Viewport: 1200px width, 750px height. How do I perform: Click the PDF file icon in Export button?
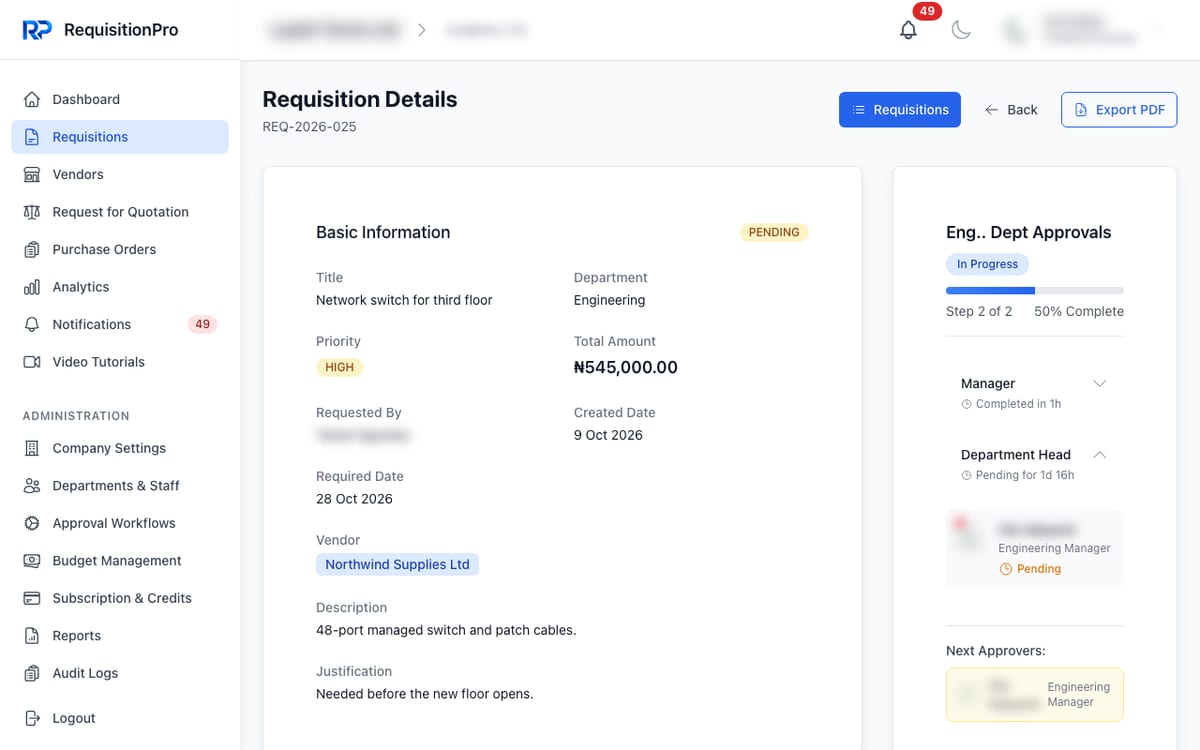tap(1081, 110)
